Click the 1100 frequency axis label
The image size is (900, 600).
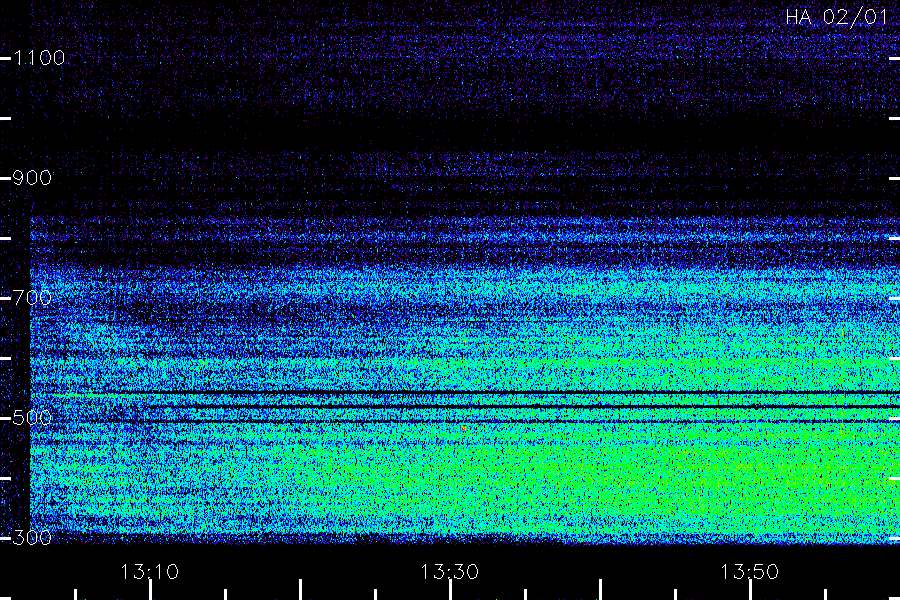[40, 58]
